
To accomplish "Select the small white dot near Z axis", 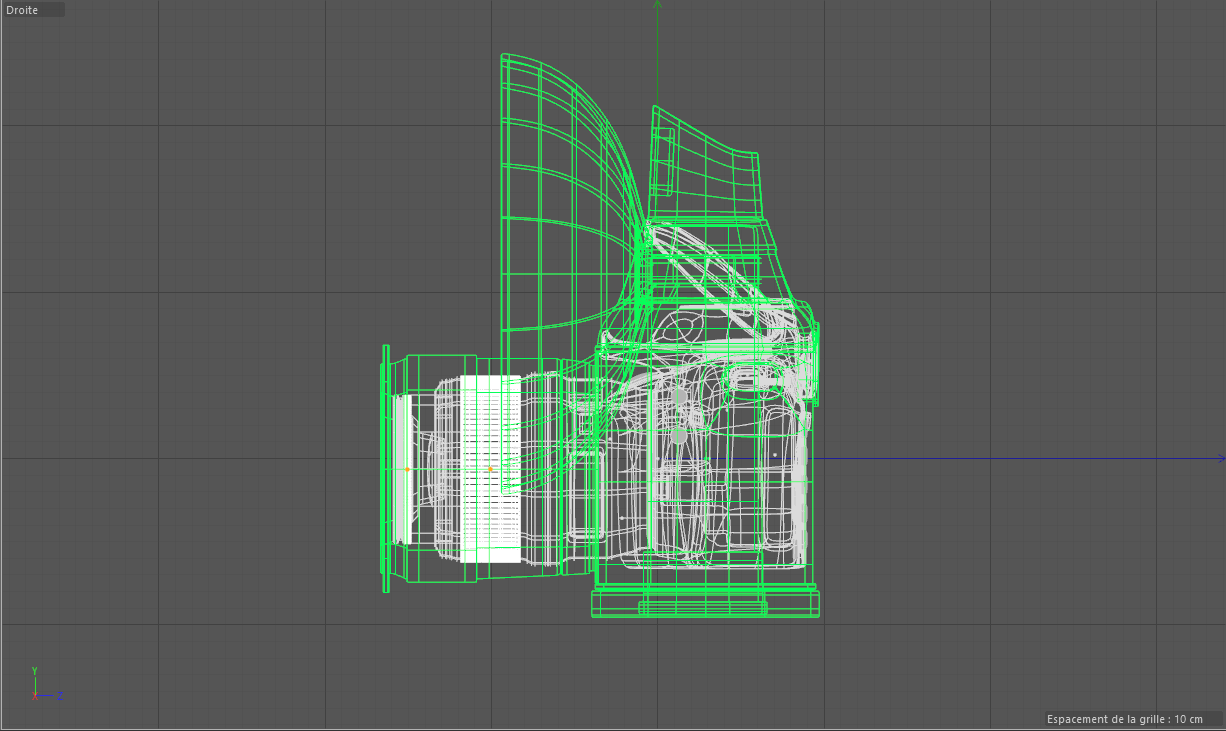I will [x=775, y=455].
